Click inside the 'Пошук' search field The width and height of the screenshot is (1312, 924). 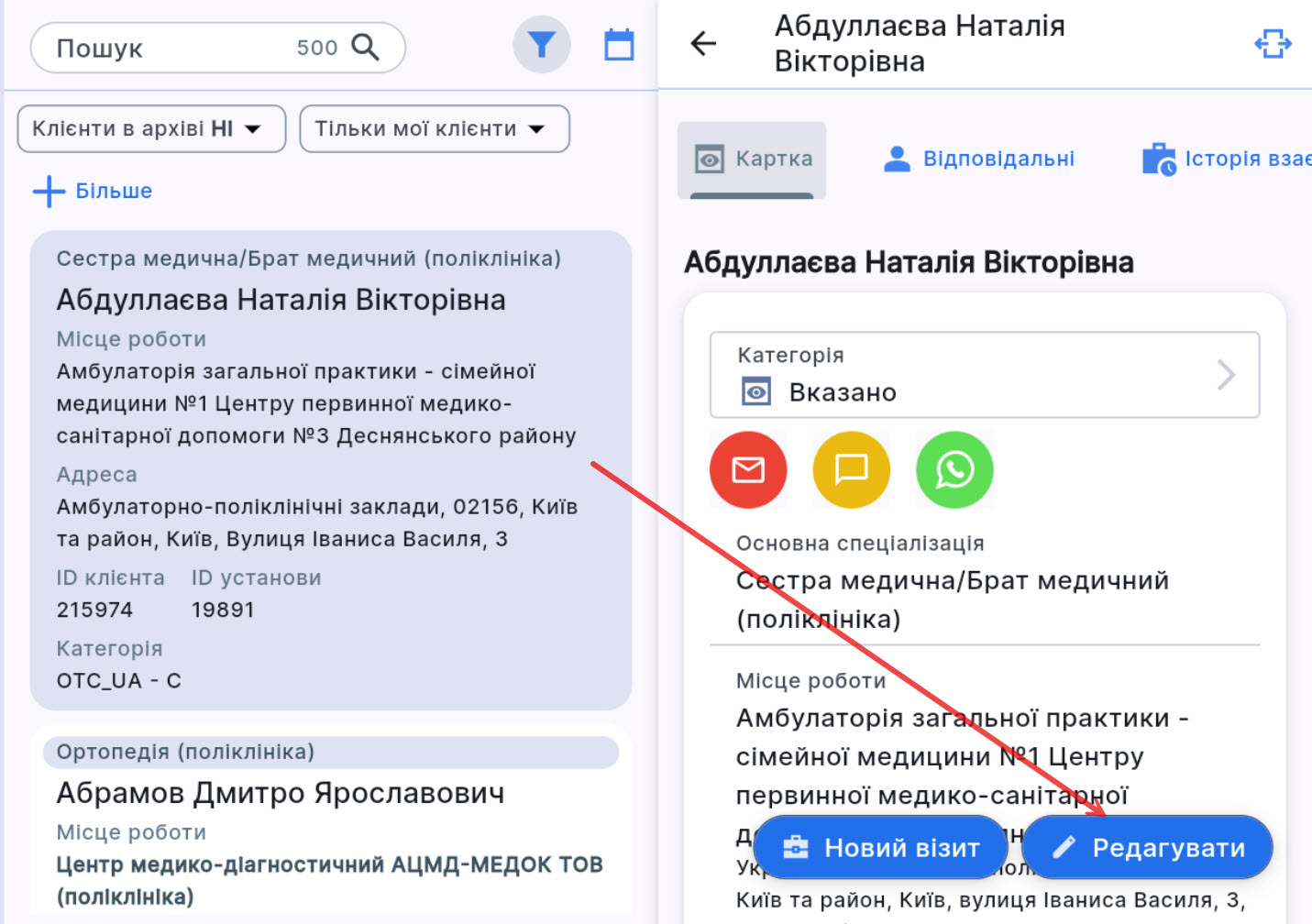pos(138,47)
